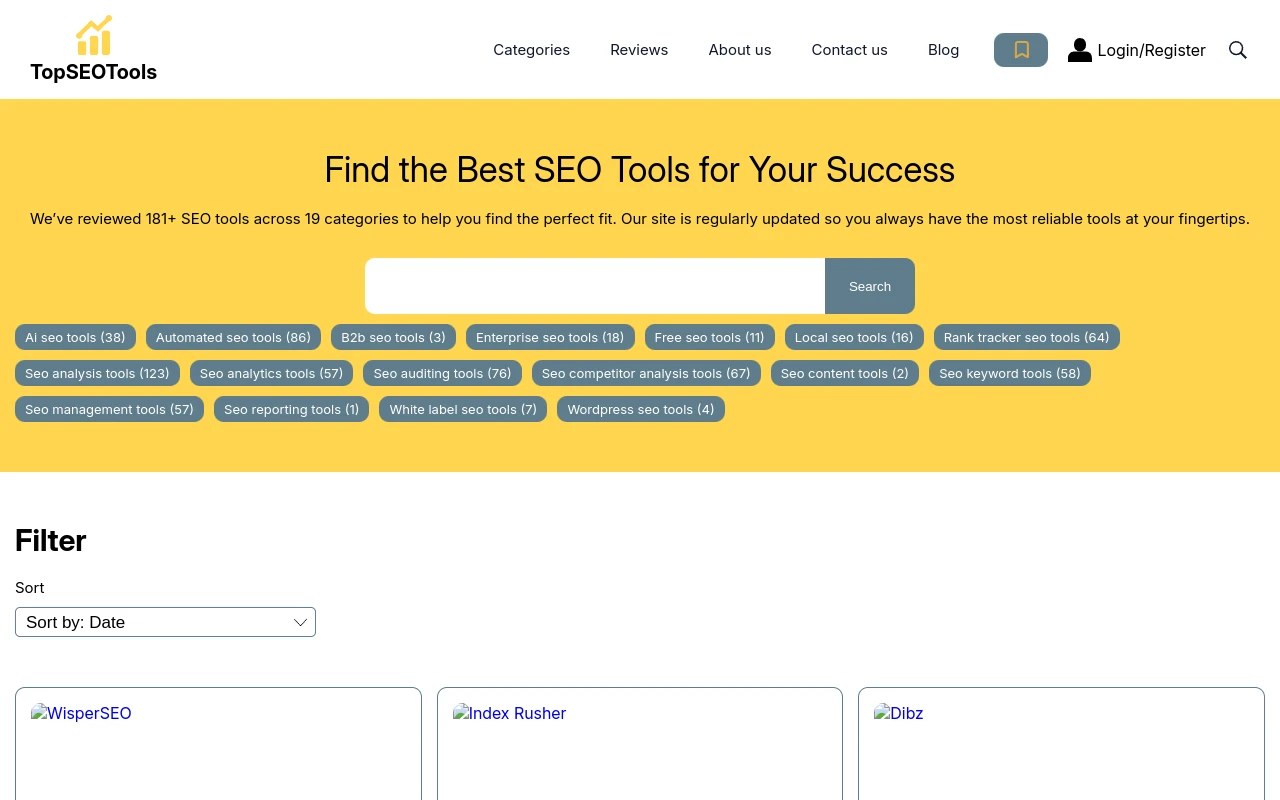Open the search magnifier icon
This screenshot has height=800, width=1280.
[1238, 49]
